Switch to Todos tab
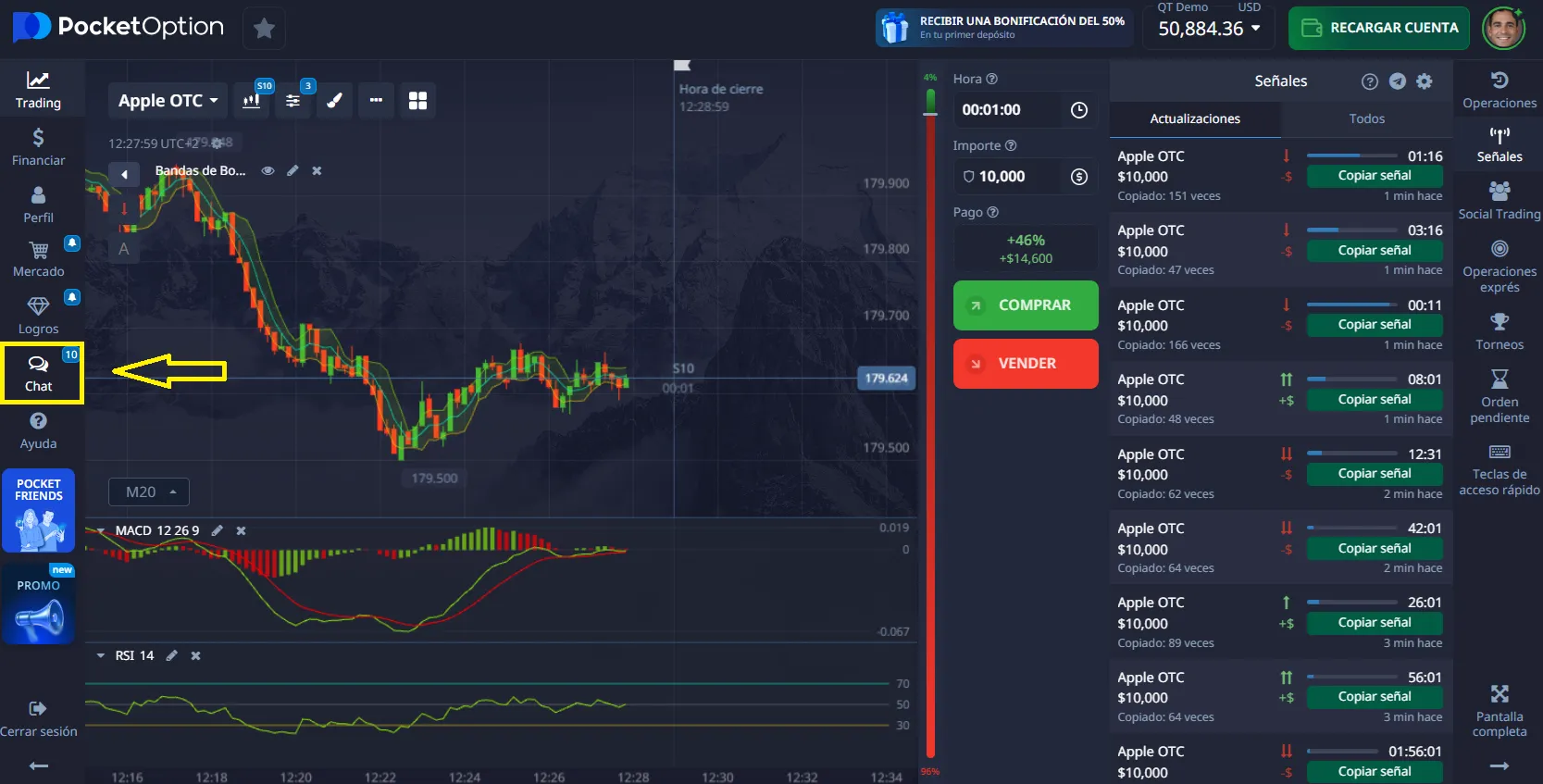Image resolution: width=1543 pixels, height=784 pixels. point(1367,118)
